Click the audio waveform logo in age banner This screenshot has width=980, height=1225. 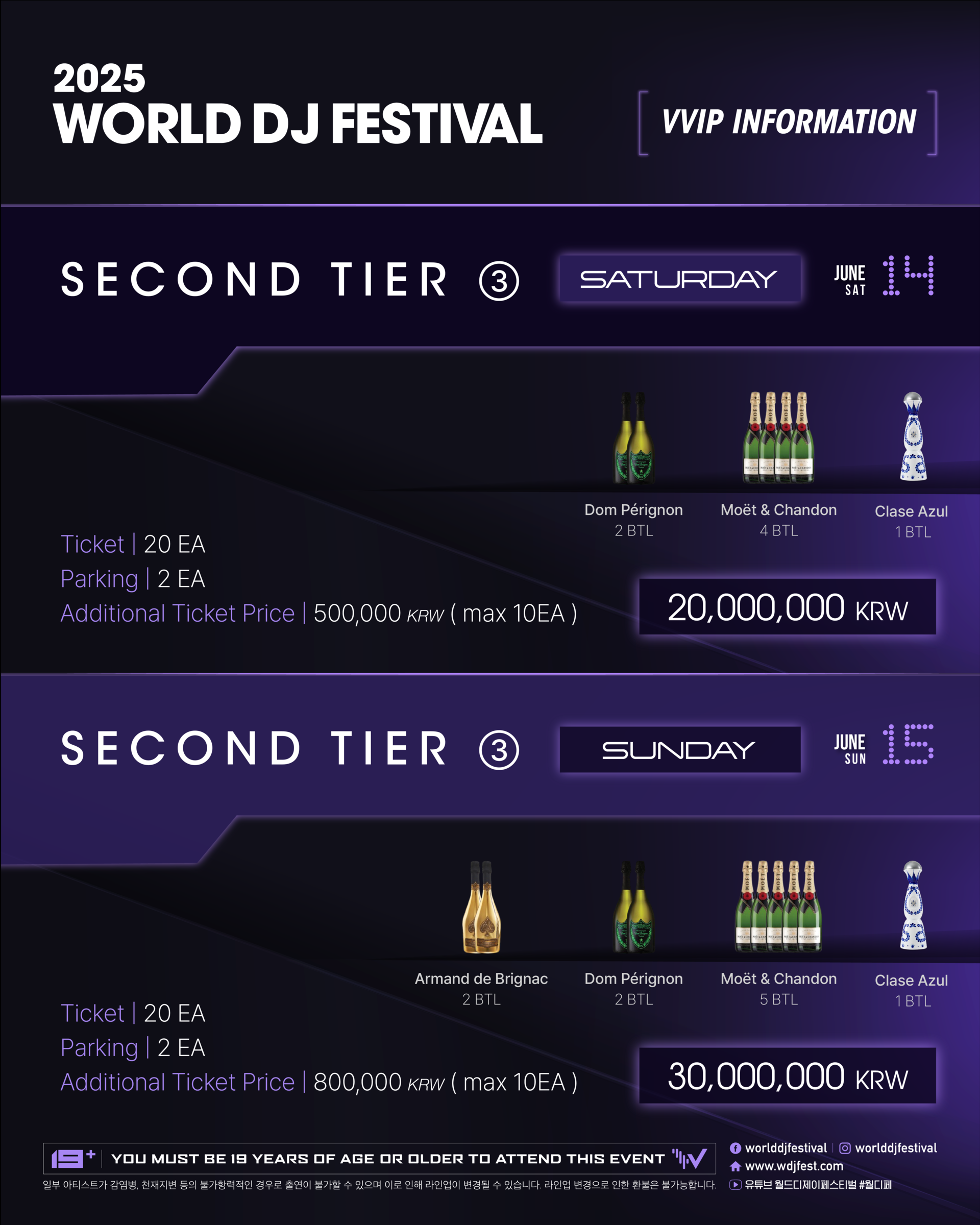click(x=690, y=1158)
